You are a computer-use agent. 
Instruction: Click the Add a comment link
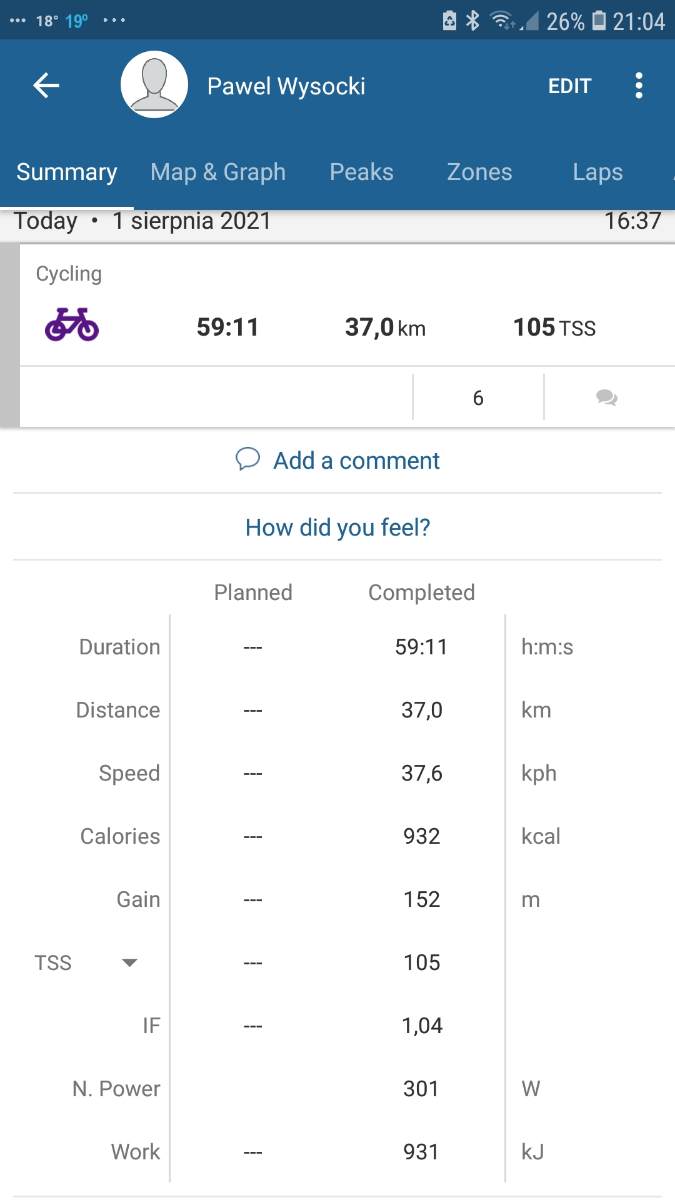[356, 461]
